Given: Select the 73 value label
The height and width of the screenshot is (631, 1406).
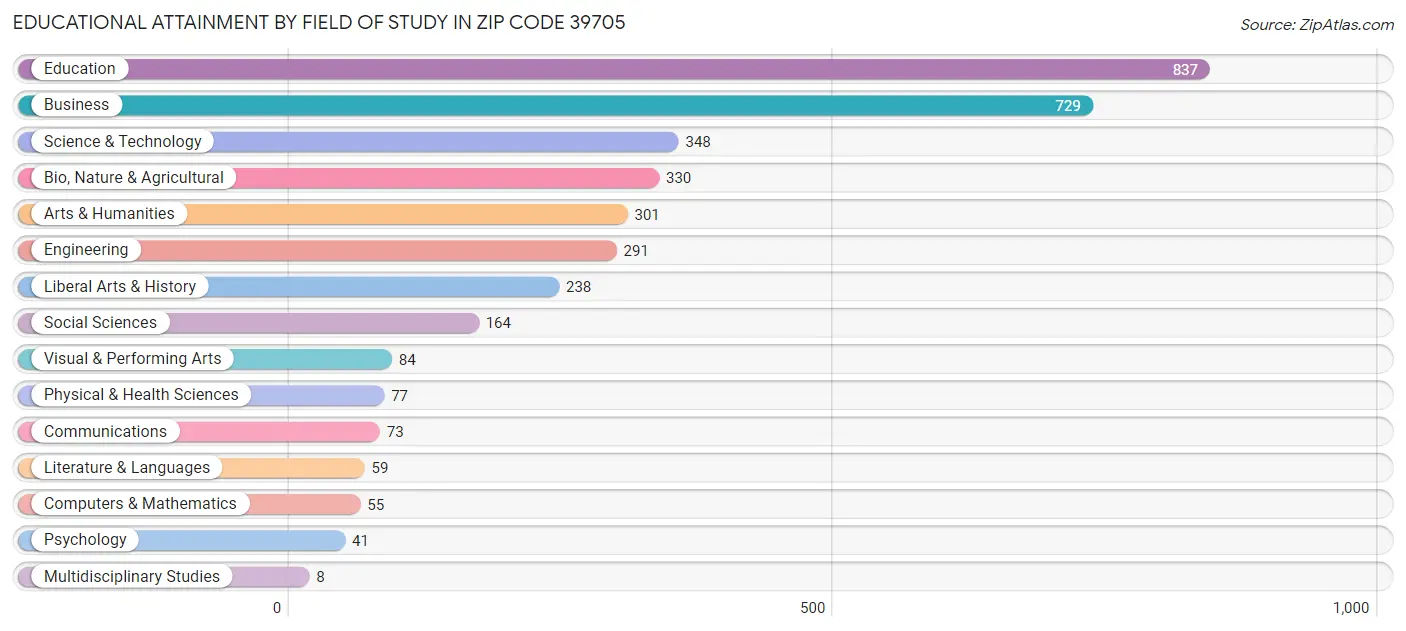Looking at the screenshot, I should pos(395,432).
